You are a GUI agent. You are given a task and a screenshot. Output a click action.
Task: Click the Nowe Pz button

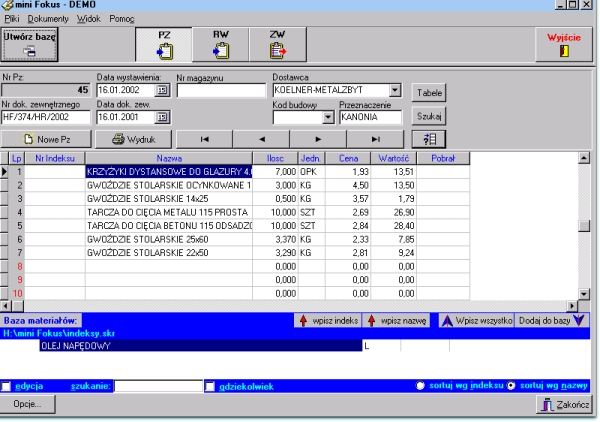click(x=46, y=139)
